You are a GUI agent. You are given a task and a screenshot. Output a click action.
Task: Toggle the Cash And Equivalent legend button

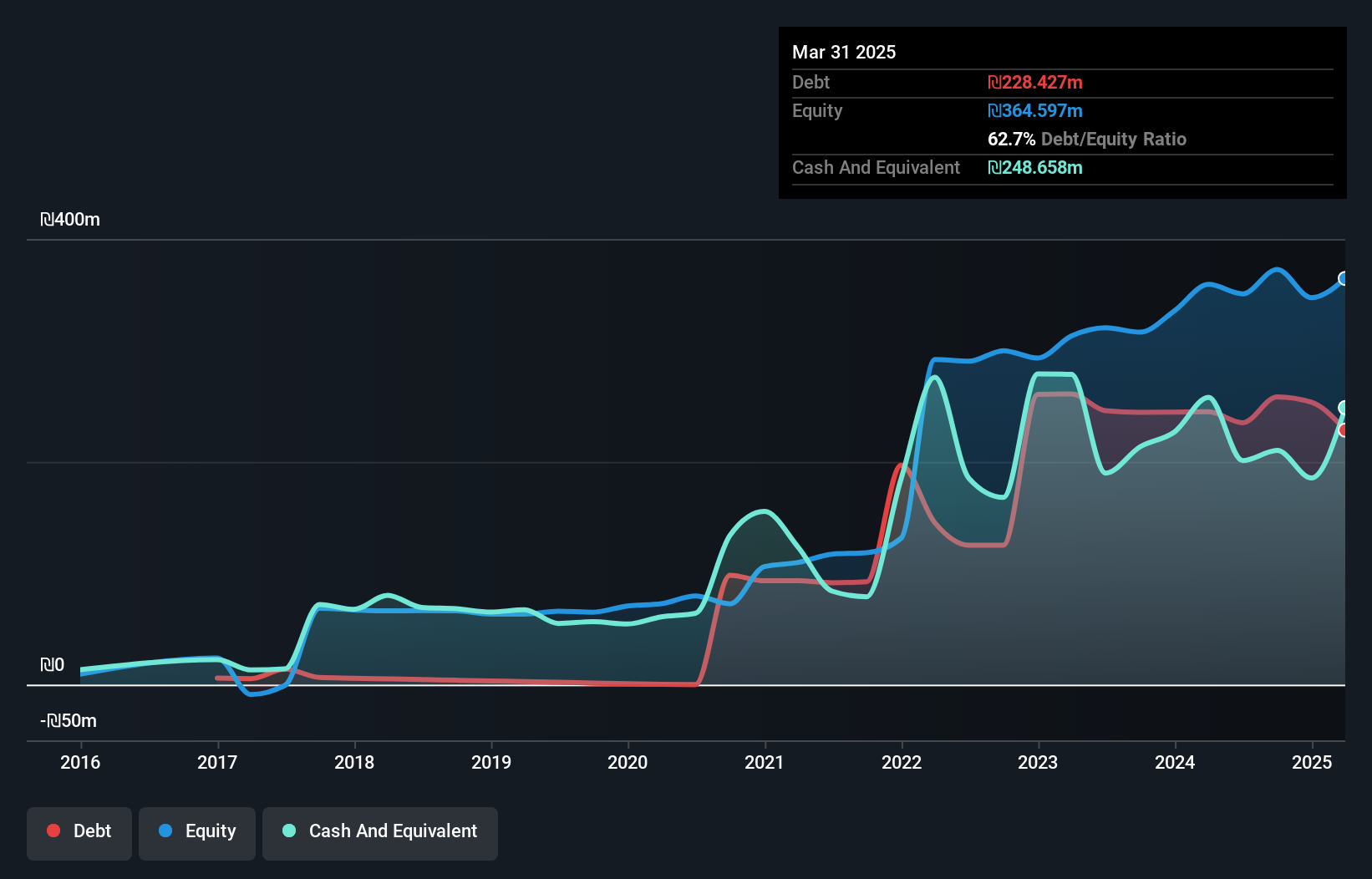(380, 833)
